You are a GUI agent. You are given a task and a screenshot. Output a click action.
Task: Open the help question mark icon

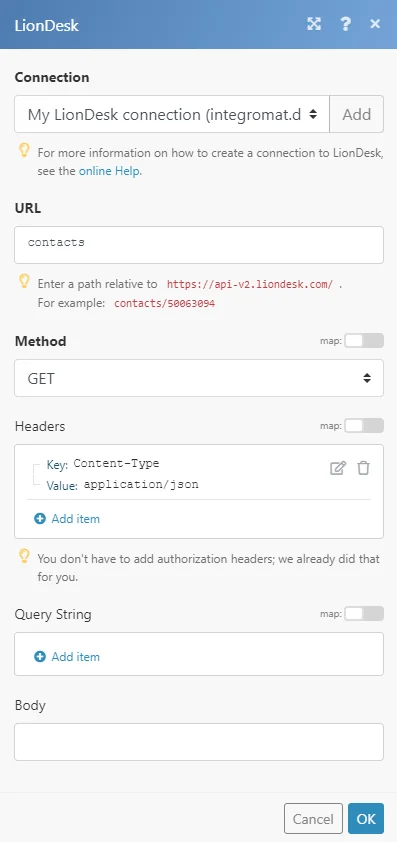click(x=345, y=24)
